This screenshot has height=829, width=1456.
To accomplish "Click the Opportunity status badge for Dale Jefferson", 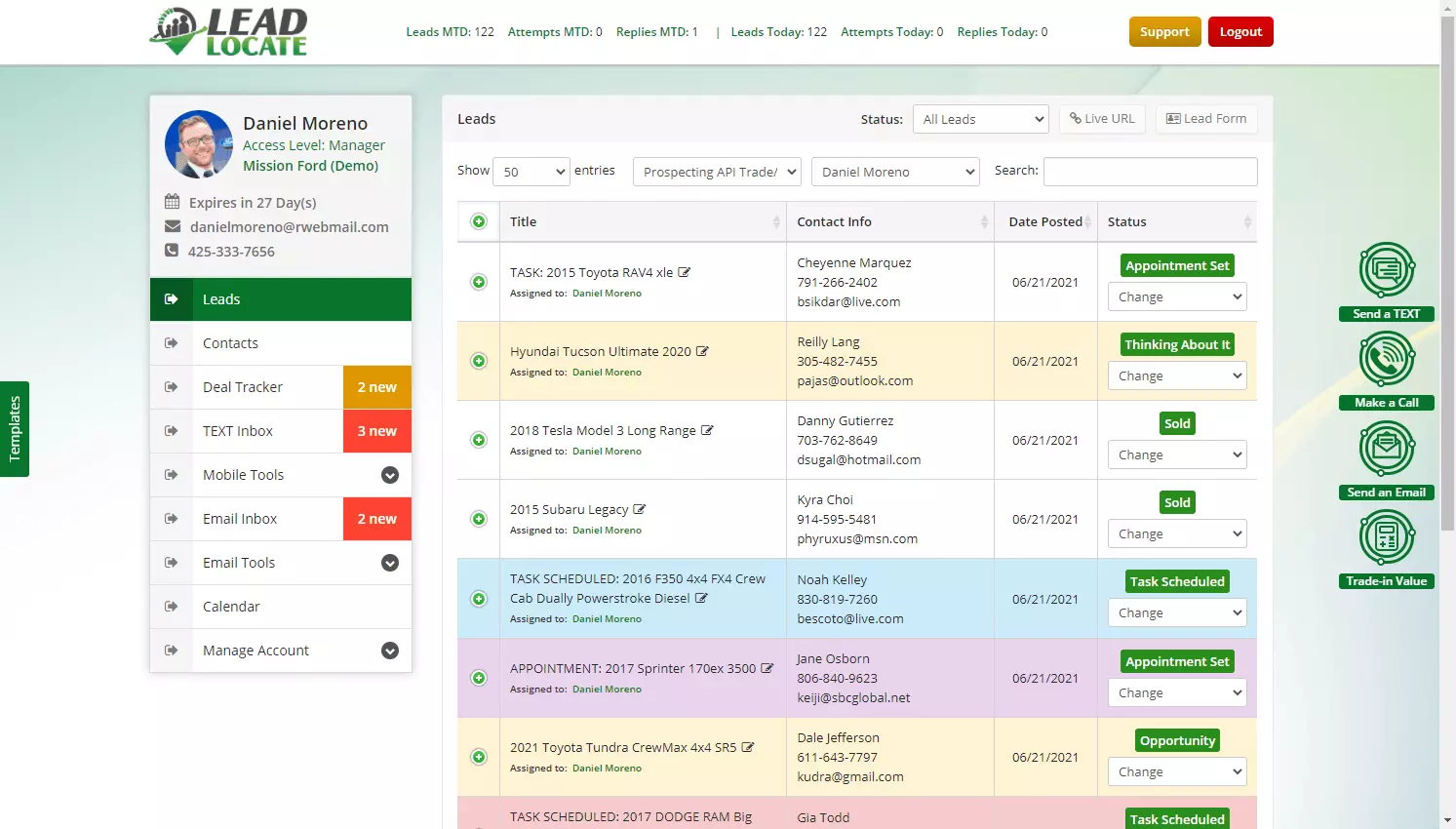I will coord(1177,740).
